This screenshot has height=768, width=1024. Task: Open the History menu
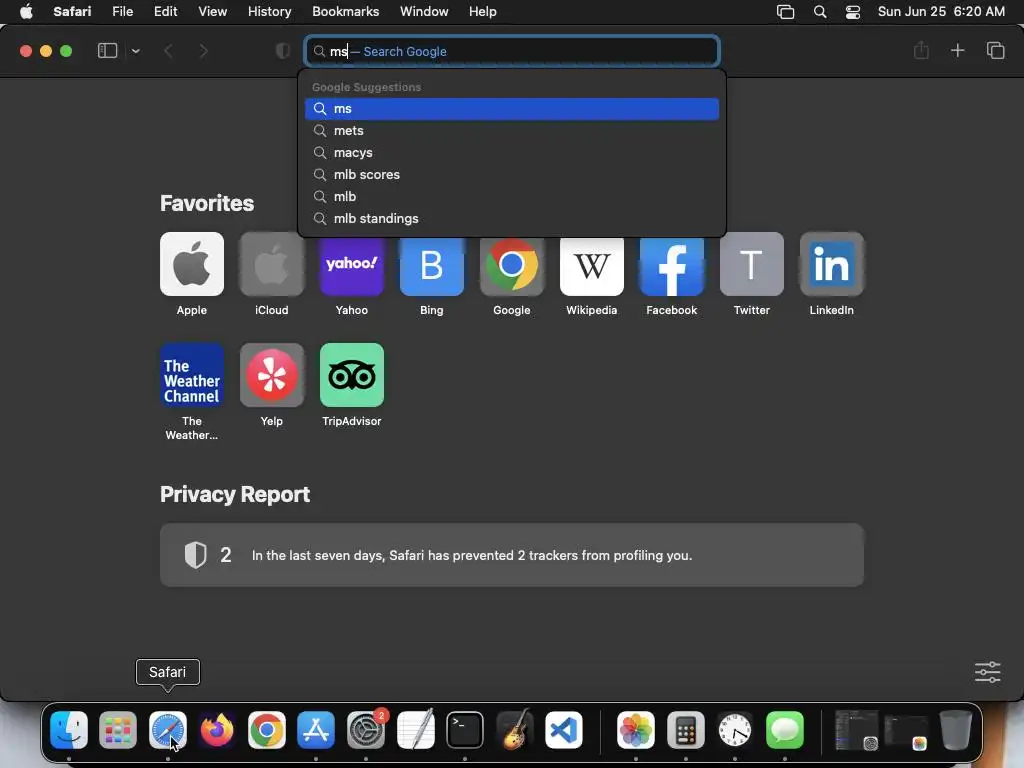click(x=269, y=12)
